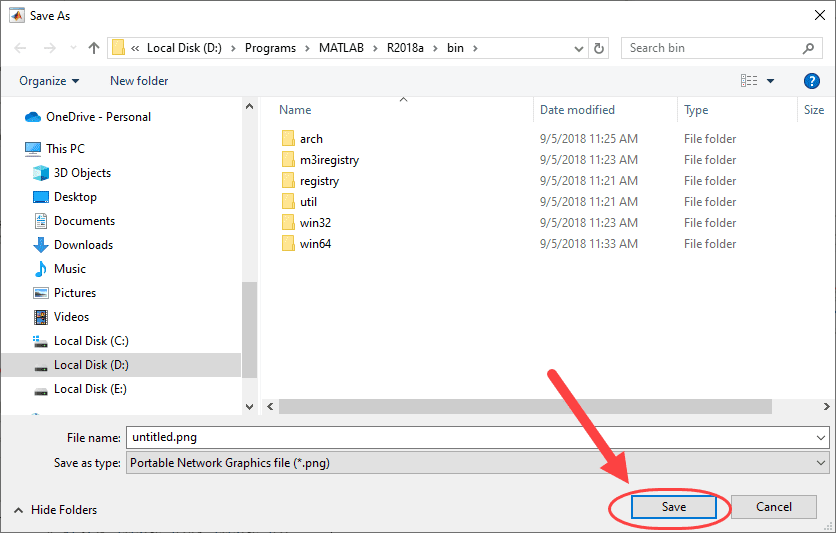Open Music in navigation pane
836x533 pixels.
[x=59, y=269]
